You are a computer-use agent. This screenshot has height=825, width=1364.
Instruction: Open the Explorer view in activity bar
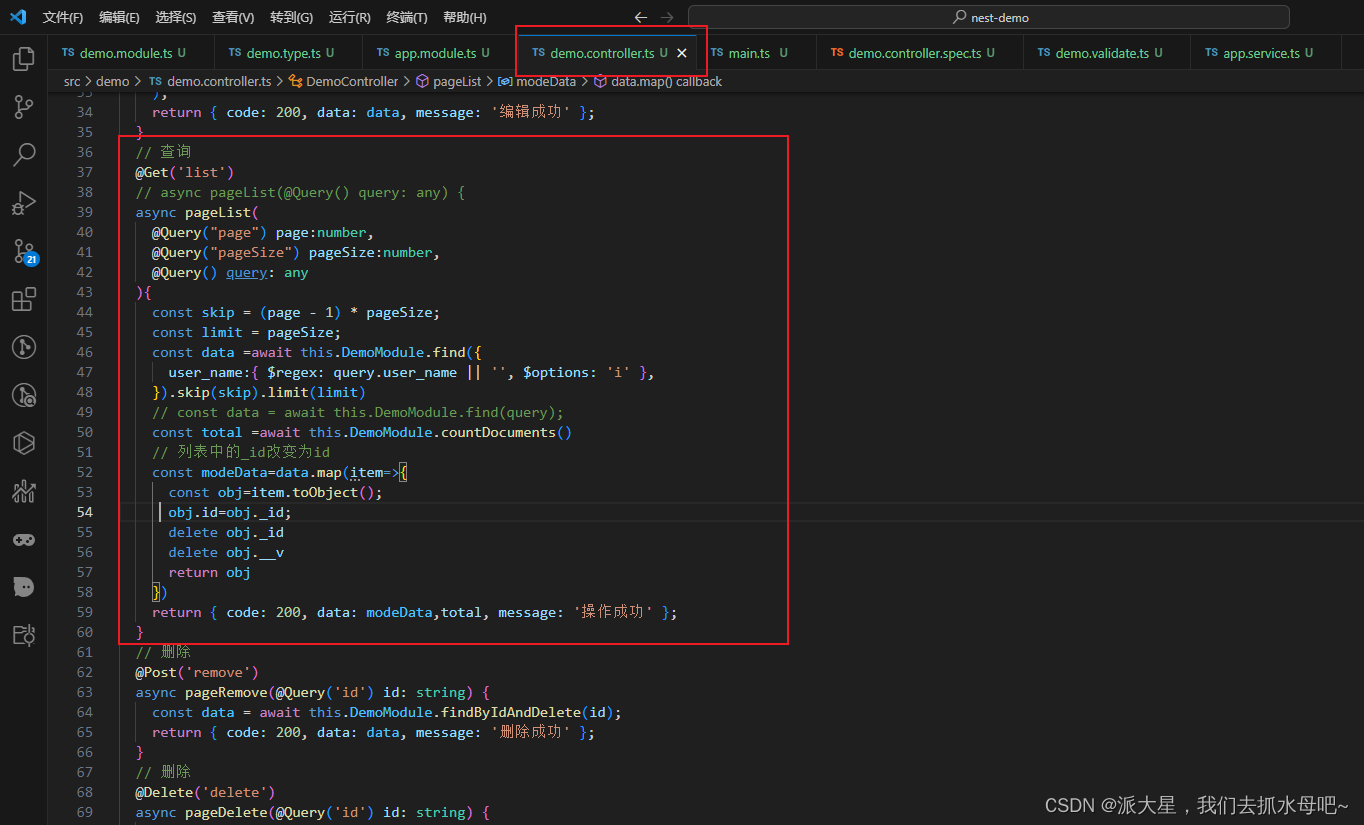[x=24, y=59]
